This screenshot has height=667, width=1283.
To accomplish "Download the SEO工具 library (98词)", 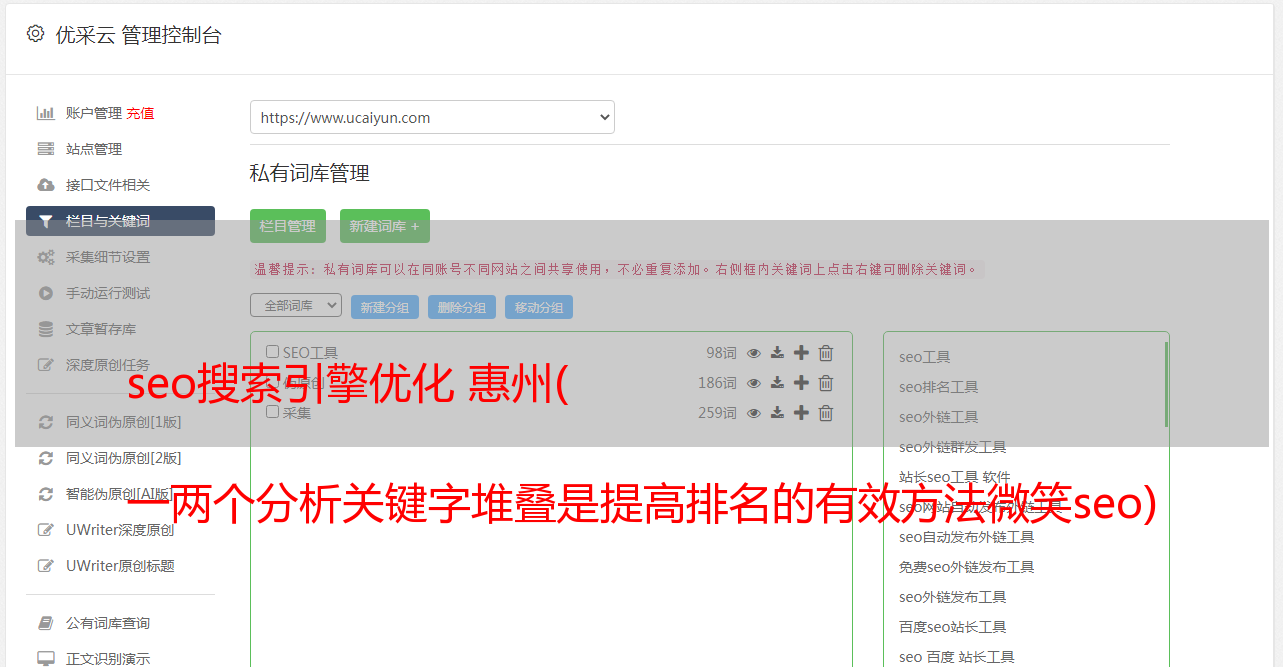I will tap(777, 353).
